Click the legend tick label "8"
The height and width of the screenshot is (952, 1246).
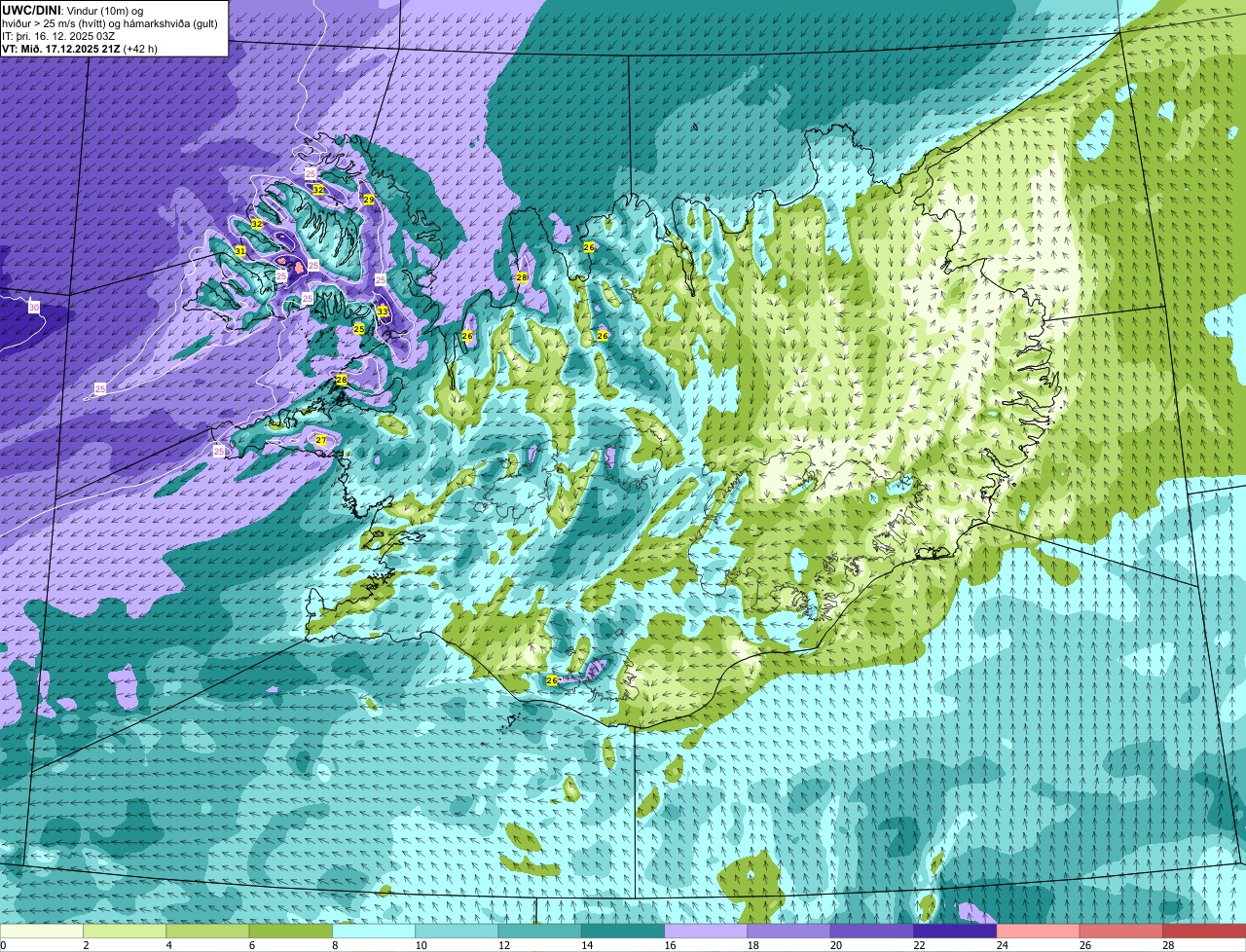tap(335, 945)
